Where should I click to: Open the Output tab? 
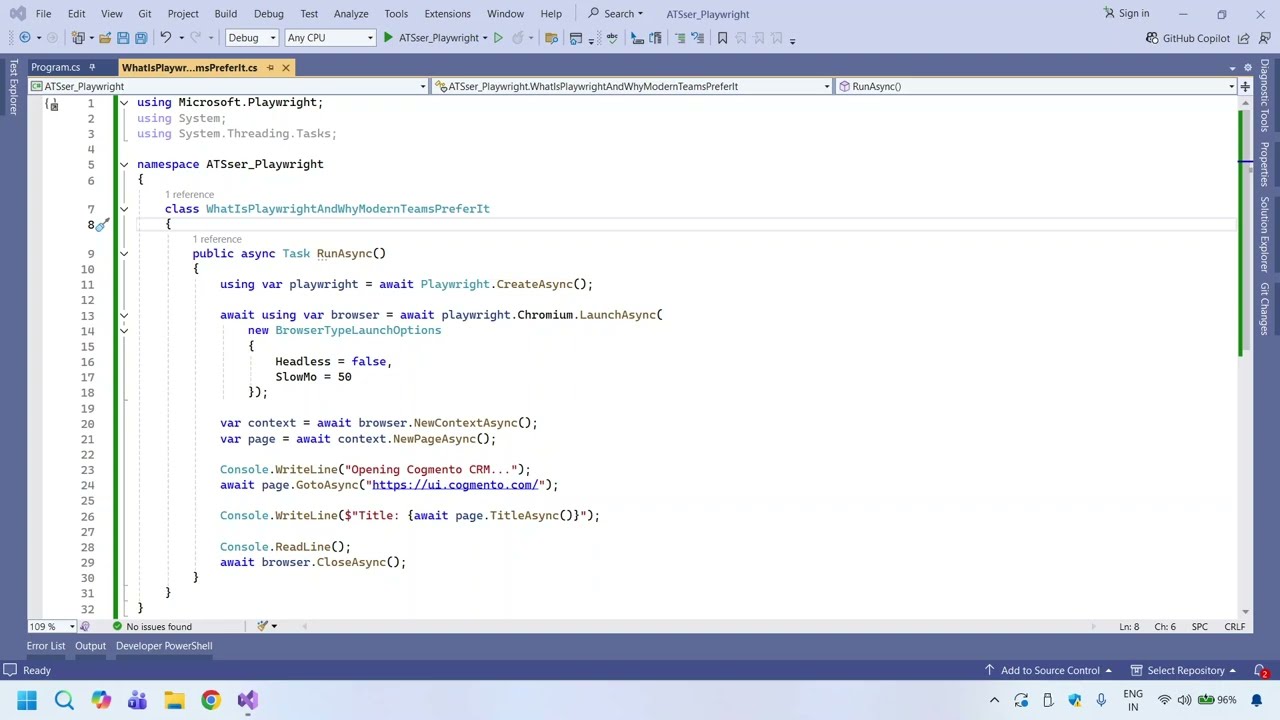click(90, 646)
